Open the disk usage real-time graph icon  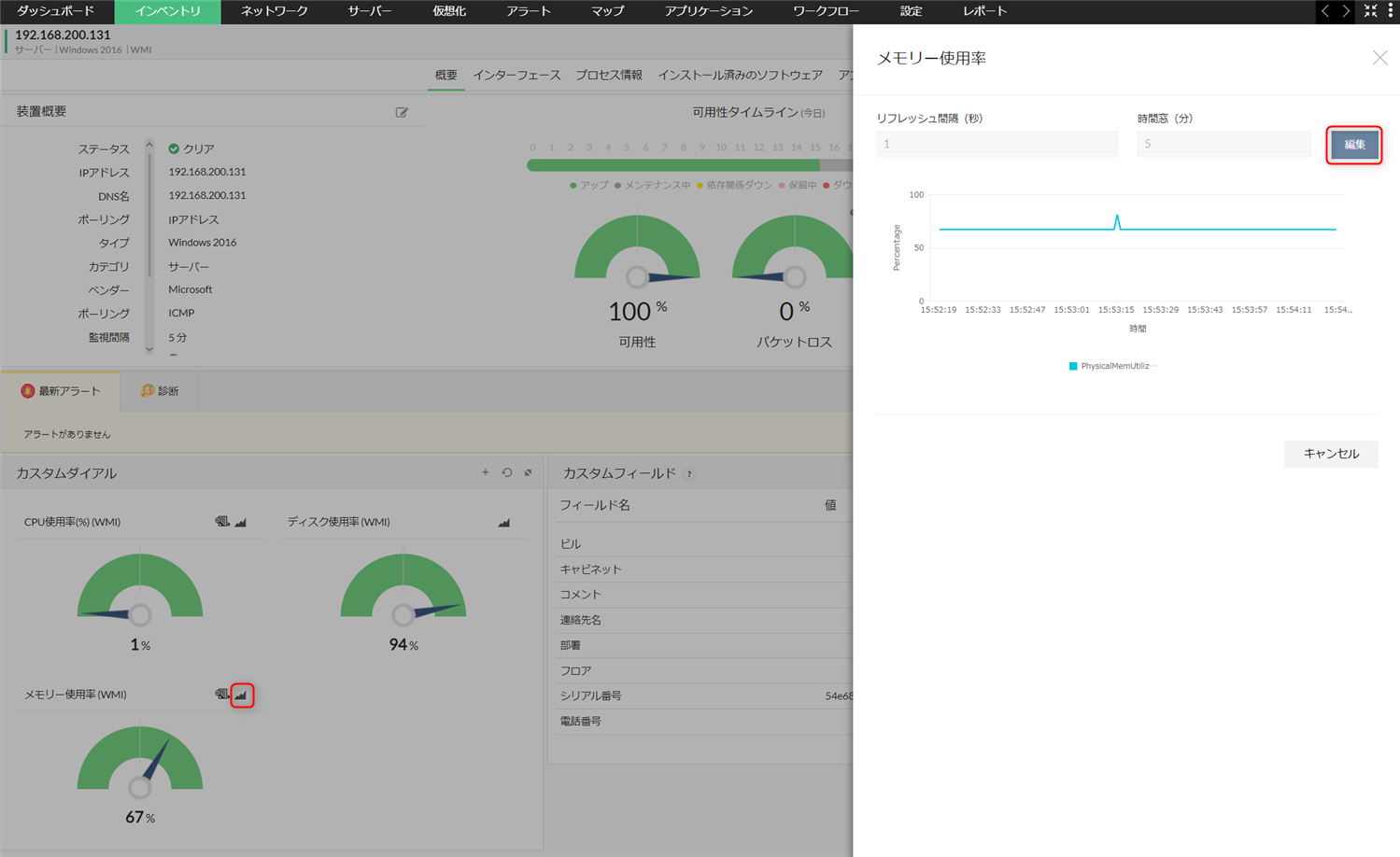click(504, 522)
